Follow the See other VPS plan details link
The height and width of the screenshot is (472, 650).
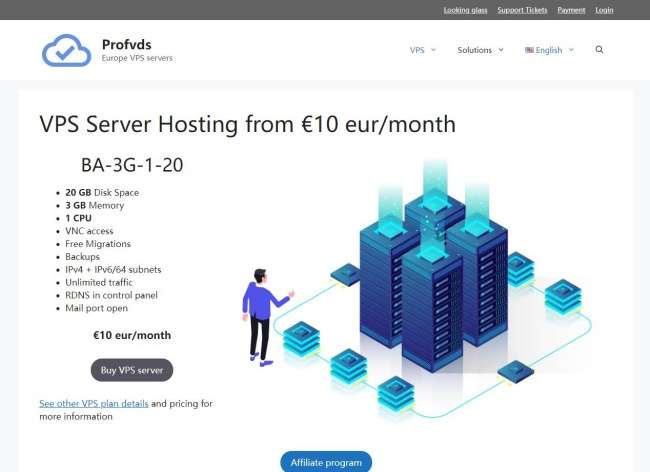coord(94,403)
